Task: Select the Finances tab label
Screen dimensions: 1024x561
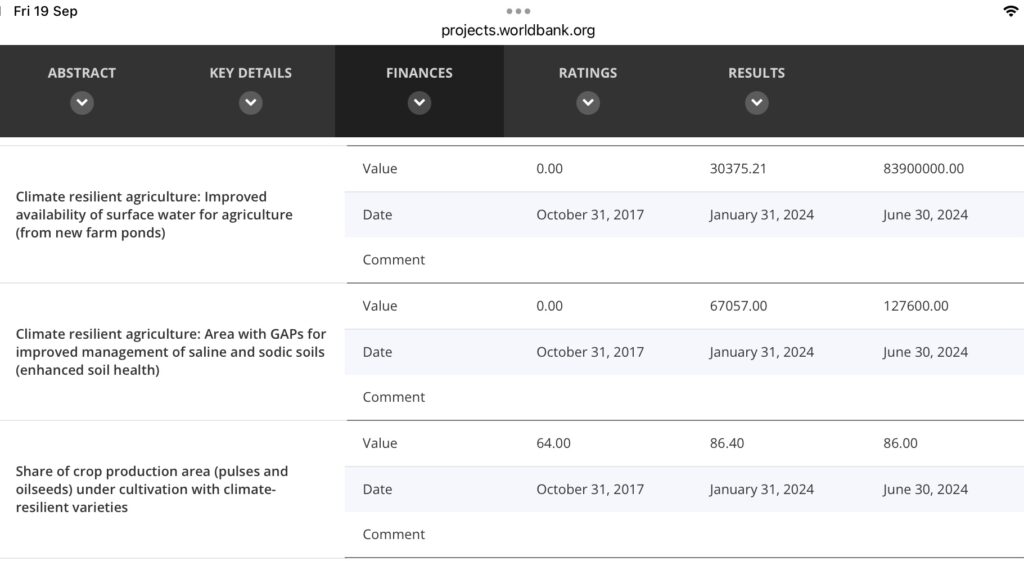Action: [x=419, y=73]
